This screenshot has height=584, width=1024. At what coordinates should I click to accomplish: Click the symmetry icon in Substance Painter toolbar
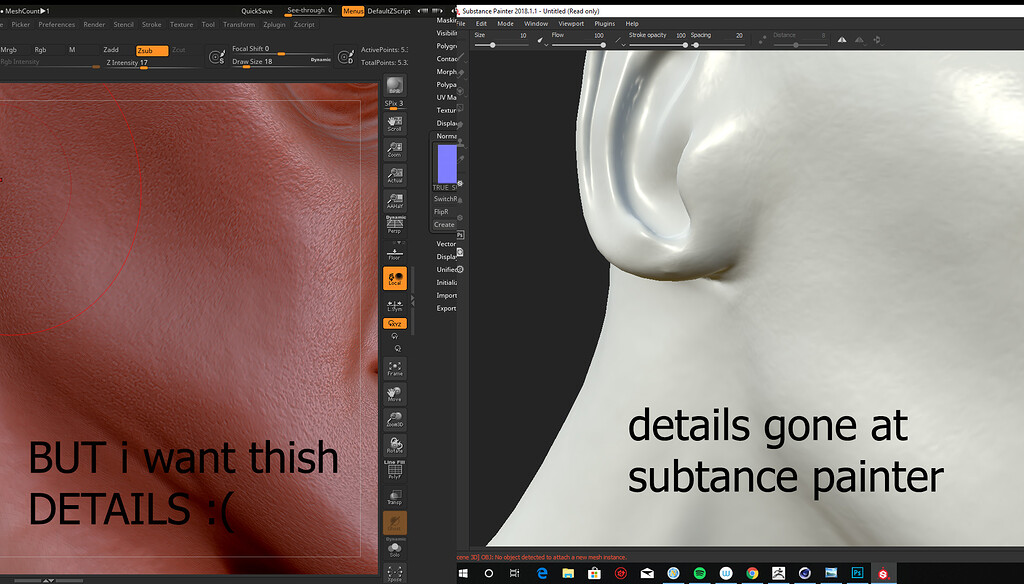tap(842, 40)
